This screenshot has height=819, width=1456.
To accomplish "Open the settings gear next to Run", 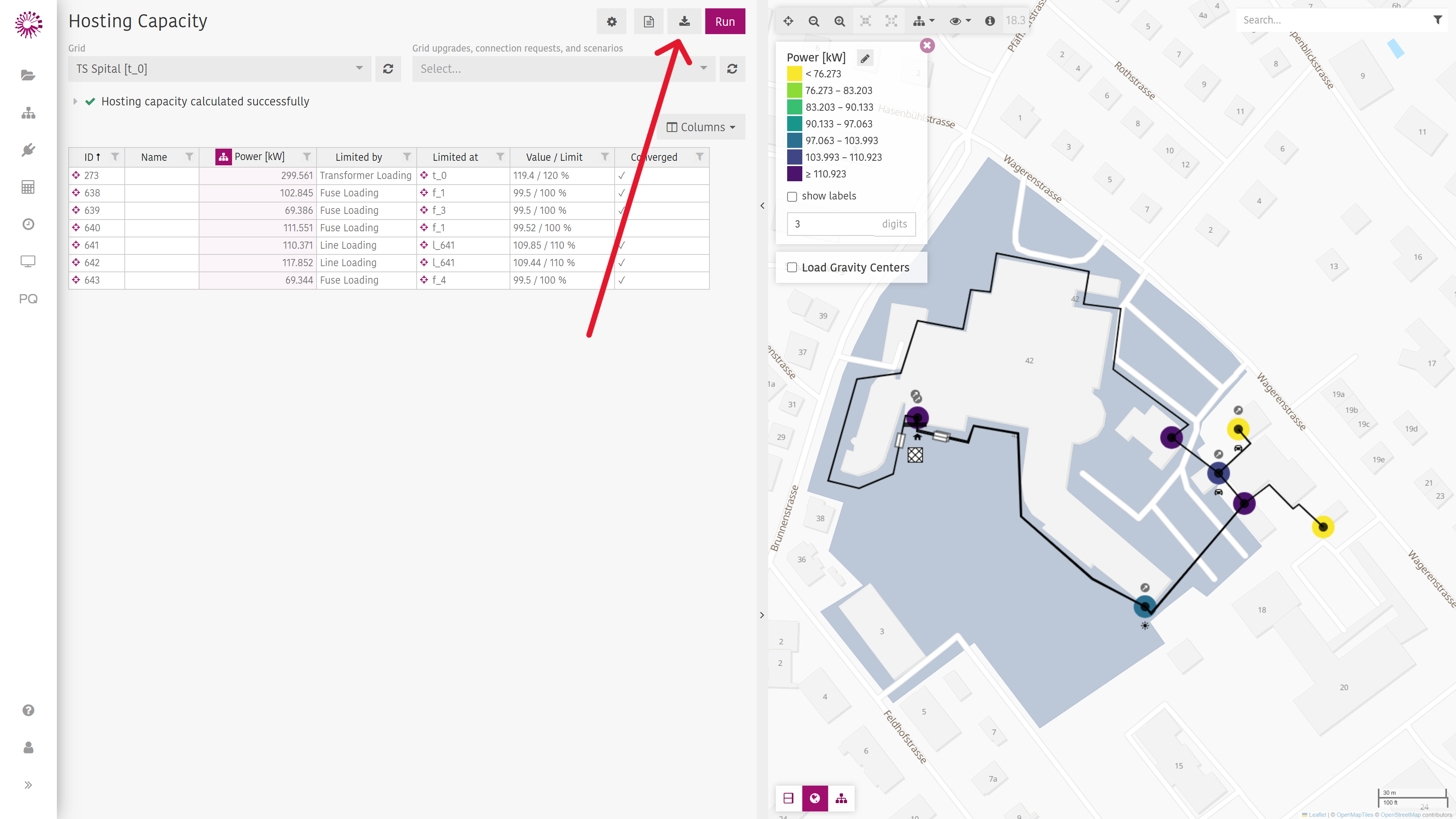I will [x=612, y=22].
